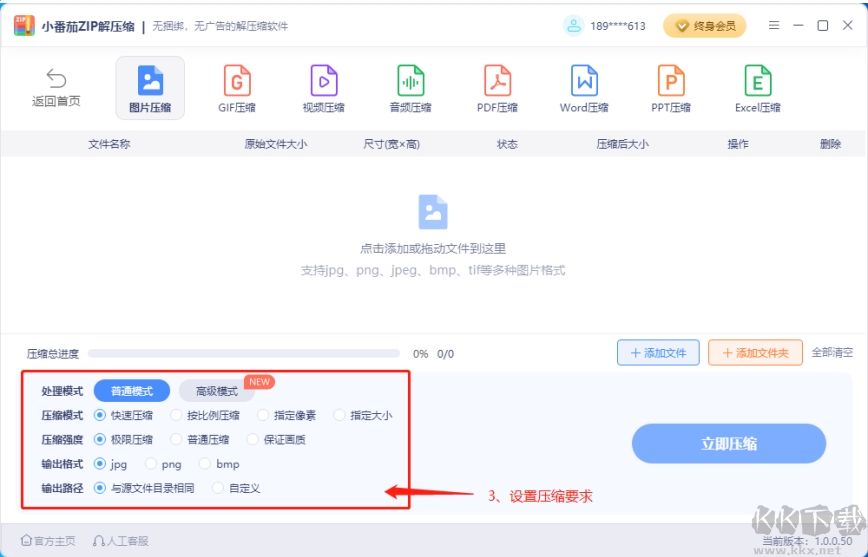868x557 pixels.
Task: Open the hamburger menu icon
Action: point(774,25)
